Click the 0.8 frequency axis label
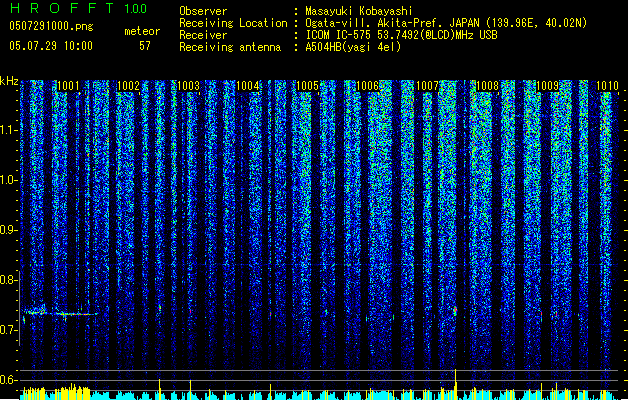 click(9, 280)
